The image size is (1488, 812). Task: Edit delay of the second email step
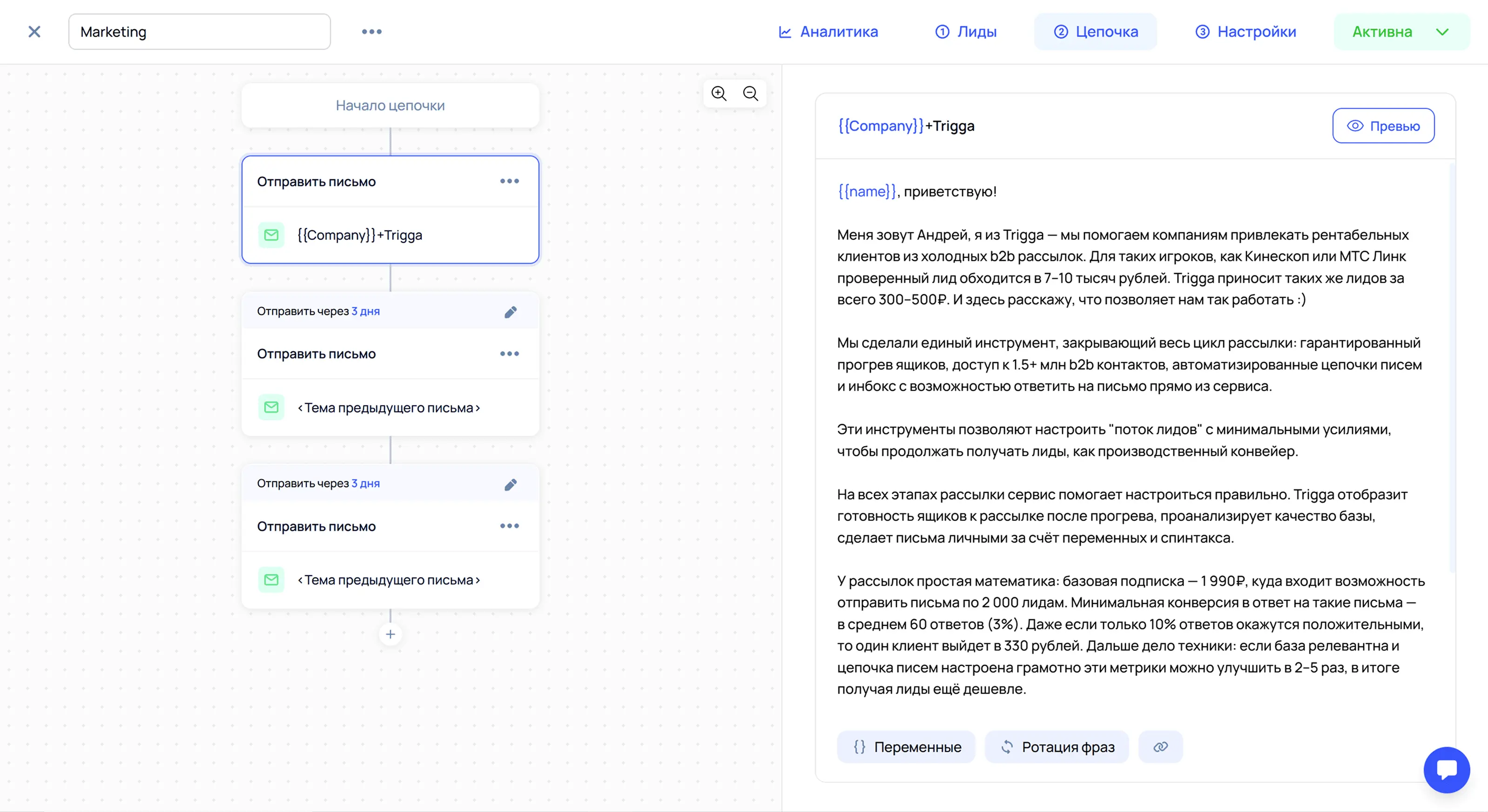[510, 312]
